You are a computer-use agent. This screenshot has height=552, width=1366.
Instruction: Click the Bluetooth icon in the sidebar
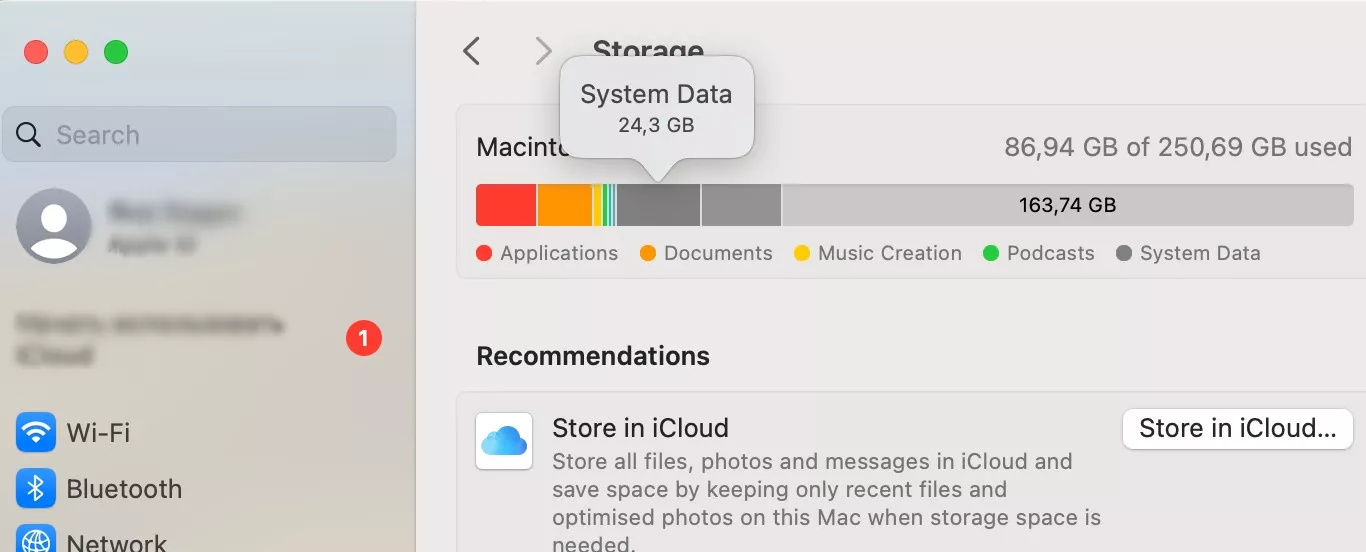pos(36,489)
